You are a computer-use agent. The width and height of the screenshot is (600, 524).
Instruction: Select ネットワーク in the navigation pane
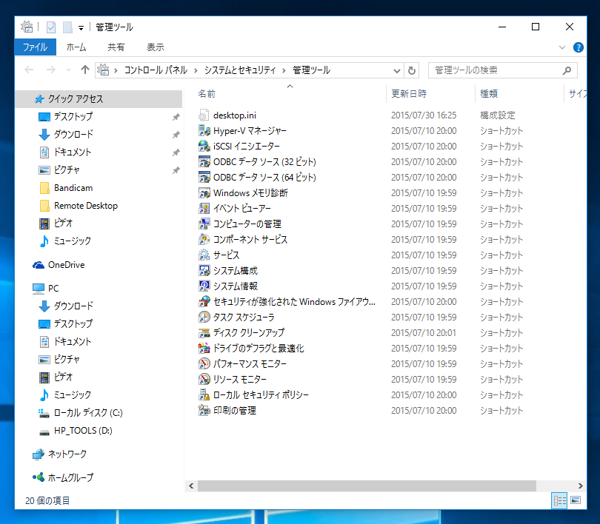click(60, 454)
